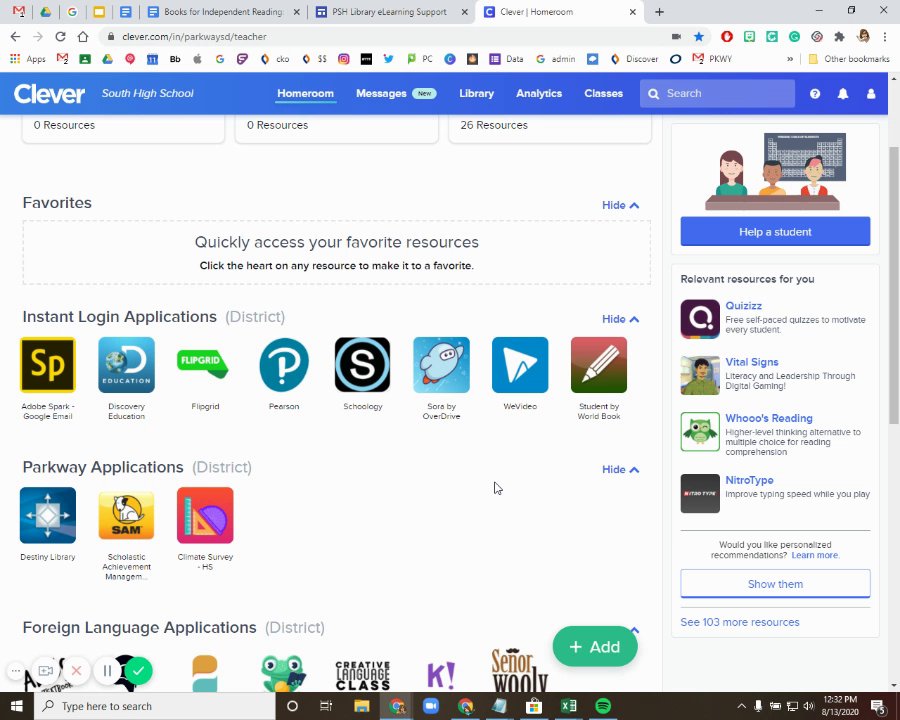Launch the Pearson app

pyautogui.click(x=284, y=365)
